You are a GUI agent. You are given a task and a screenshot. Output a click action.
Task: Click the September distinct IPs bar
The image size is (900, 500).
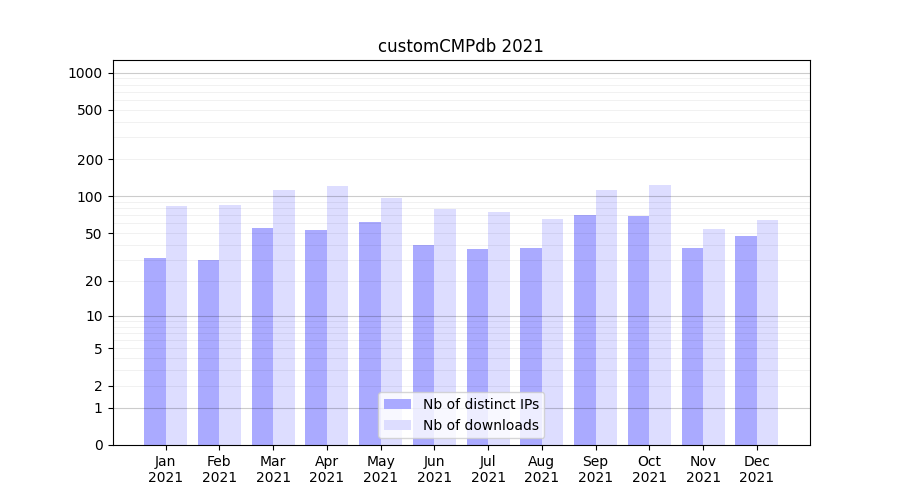click(x=585, y=330)
